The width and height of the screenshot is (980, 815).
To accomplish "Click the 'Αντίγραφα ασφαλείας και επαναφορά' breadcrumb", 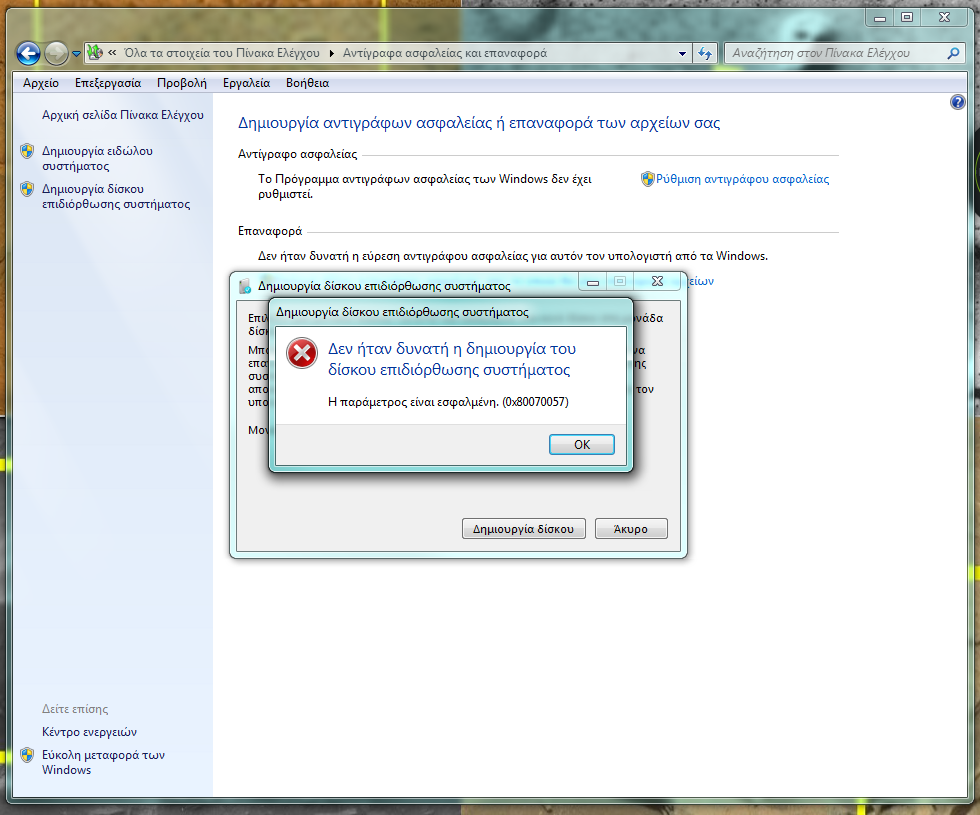I will point(445,53).
